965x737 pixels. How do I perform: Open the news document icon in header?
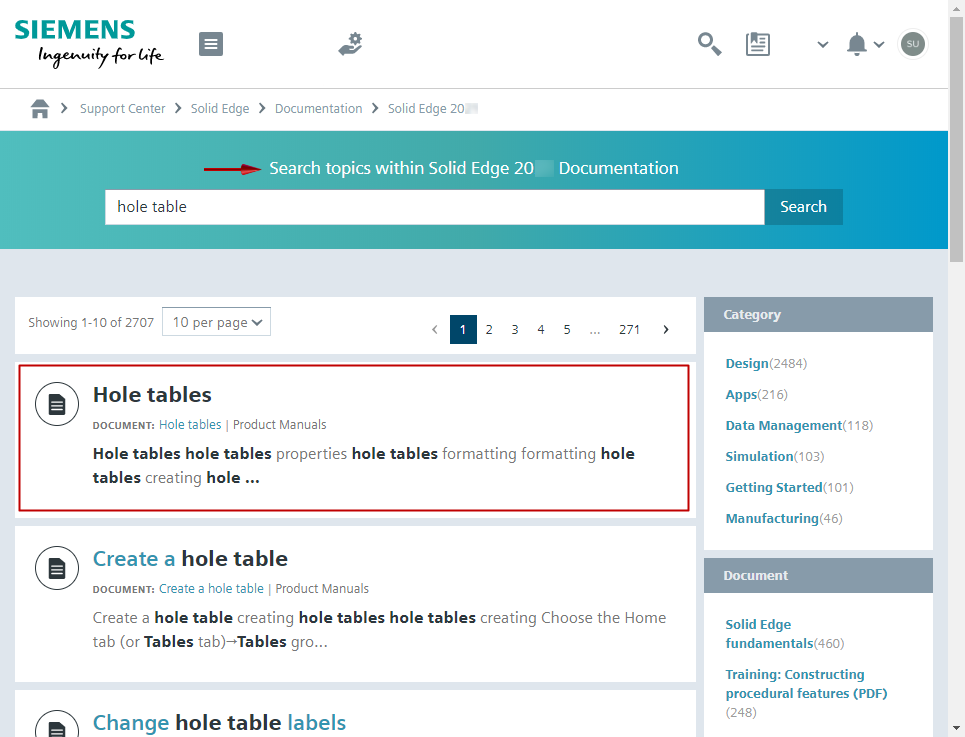coord(758,44)
